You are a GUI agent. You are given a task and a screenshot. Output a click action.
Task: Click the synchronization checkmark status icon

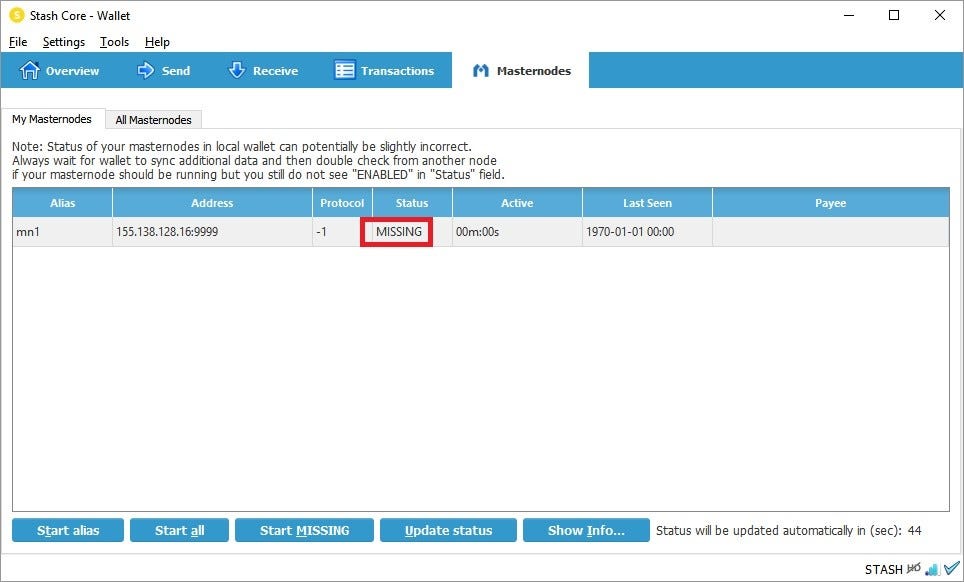click(952, 568)
